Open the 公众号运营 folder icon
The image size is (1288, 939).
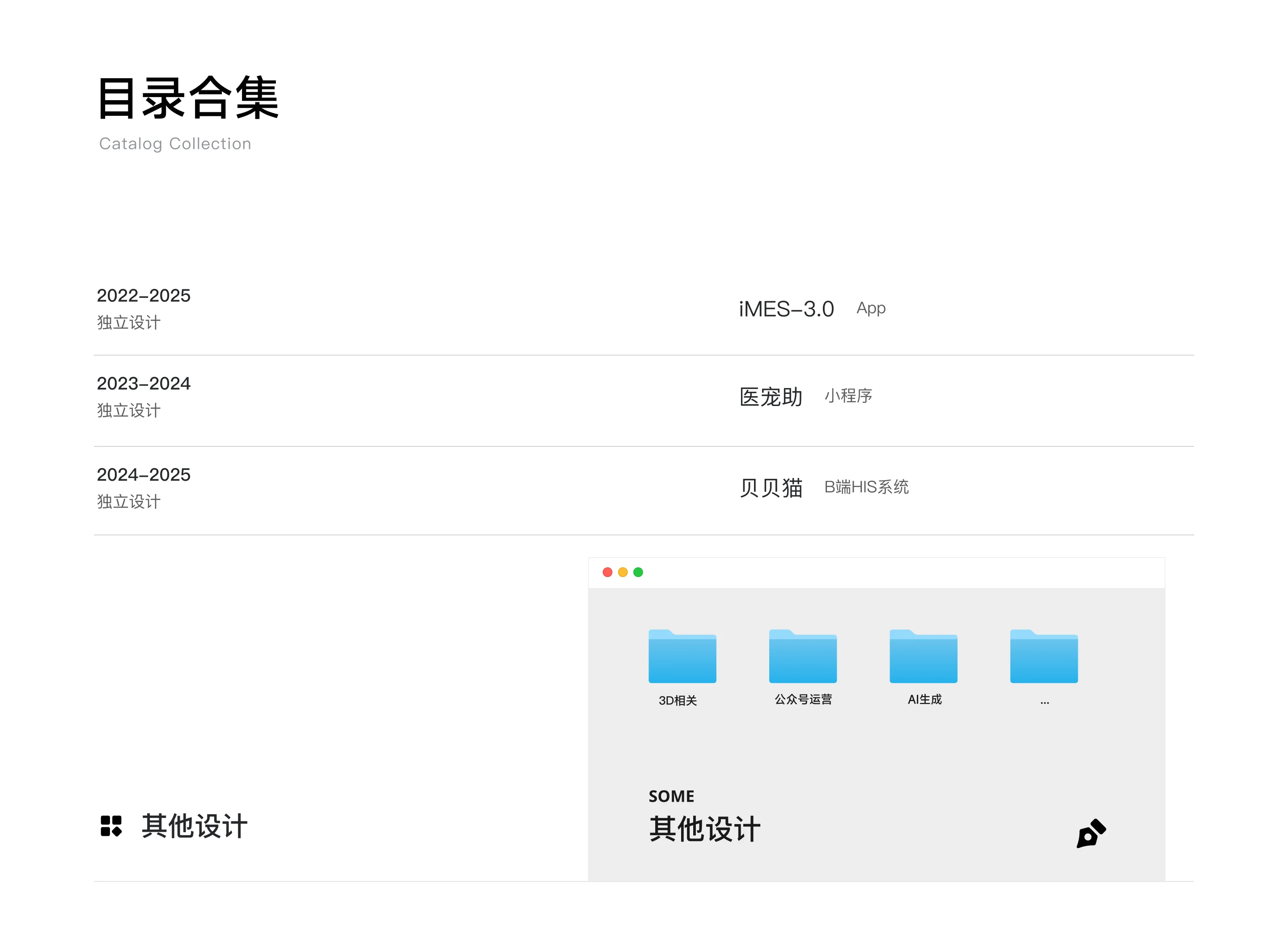(x=803, y=656)
